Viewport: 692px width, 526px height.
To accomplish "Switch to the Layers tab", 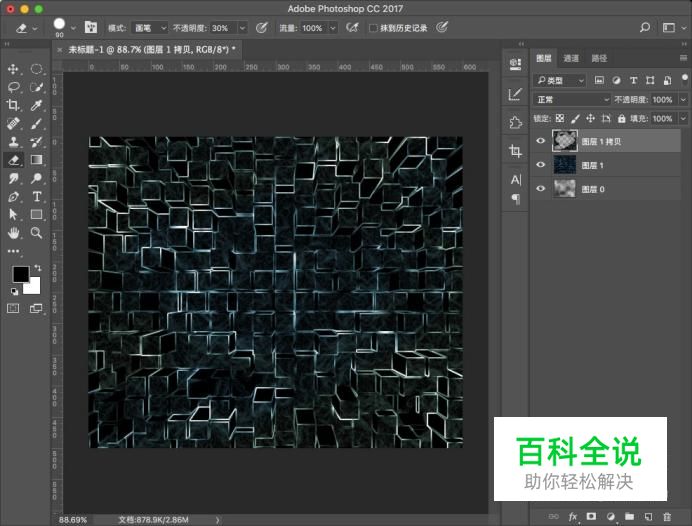I will point(544,58).
